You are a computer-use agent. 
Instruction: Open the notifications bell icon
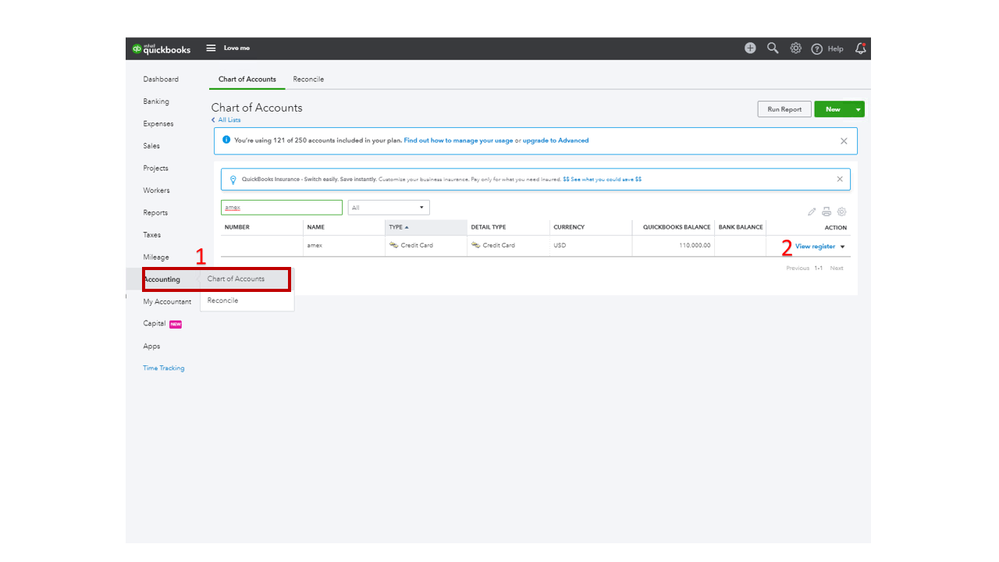[861, 48]
